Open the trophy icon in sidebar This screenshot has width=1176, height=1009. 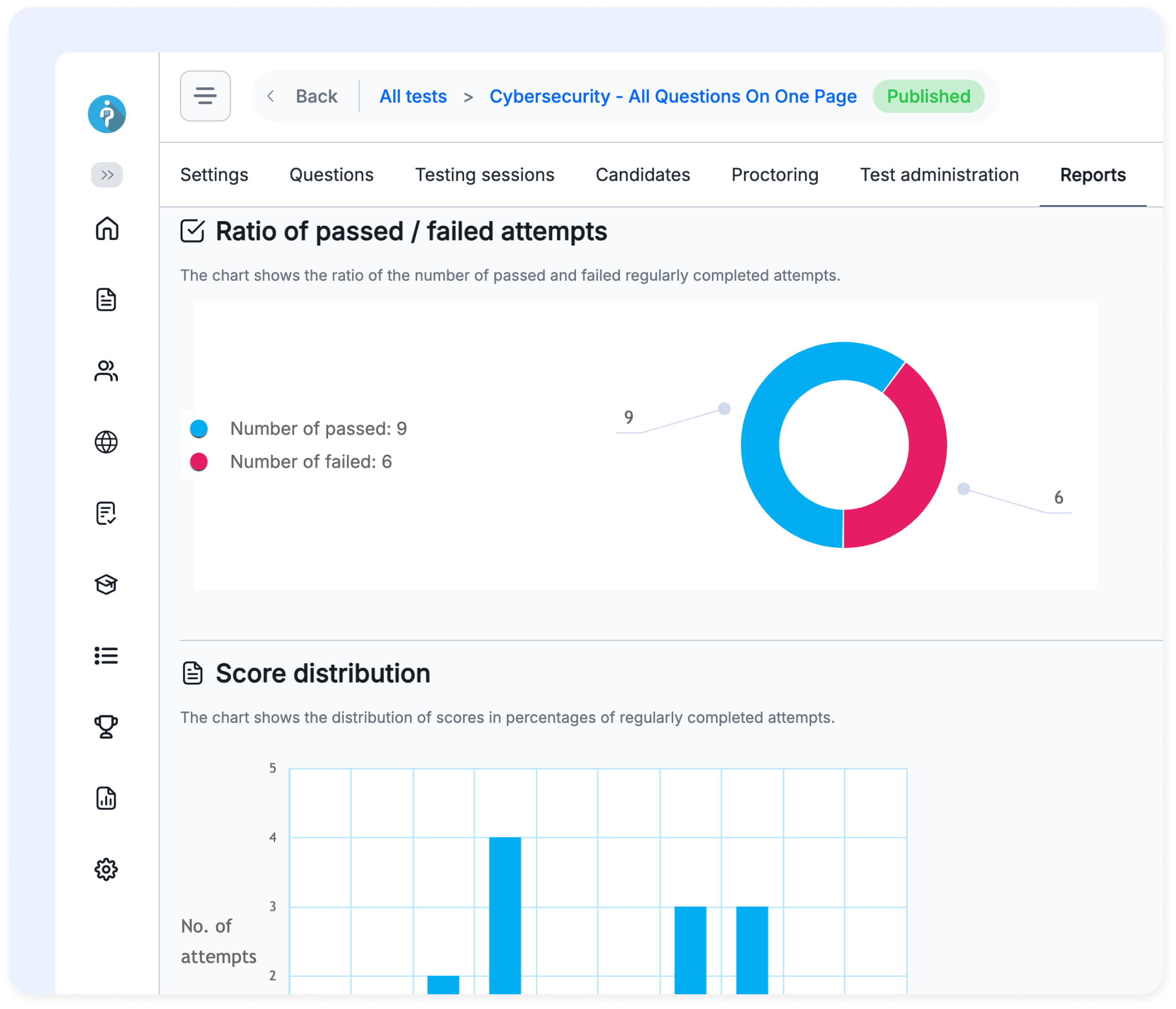[106, 727]
